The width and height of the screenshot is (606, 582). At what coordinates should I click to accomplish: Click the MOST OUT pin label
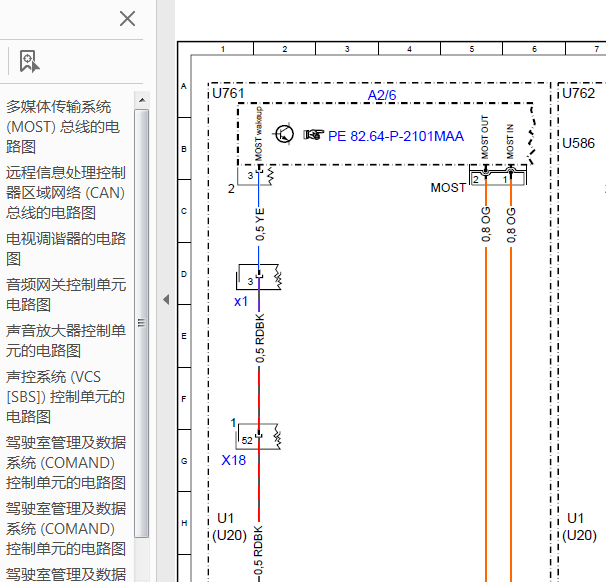point(485,137)
